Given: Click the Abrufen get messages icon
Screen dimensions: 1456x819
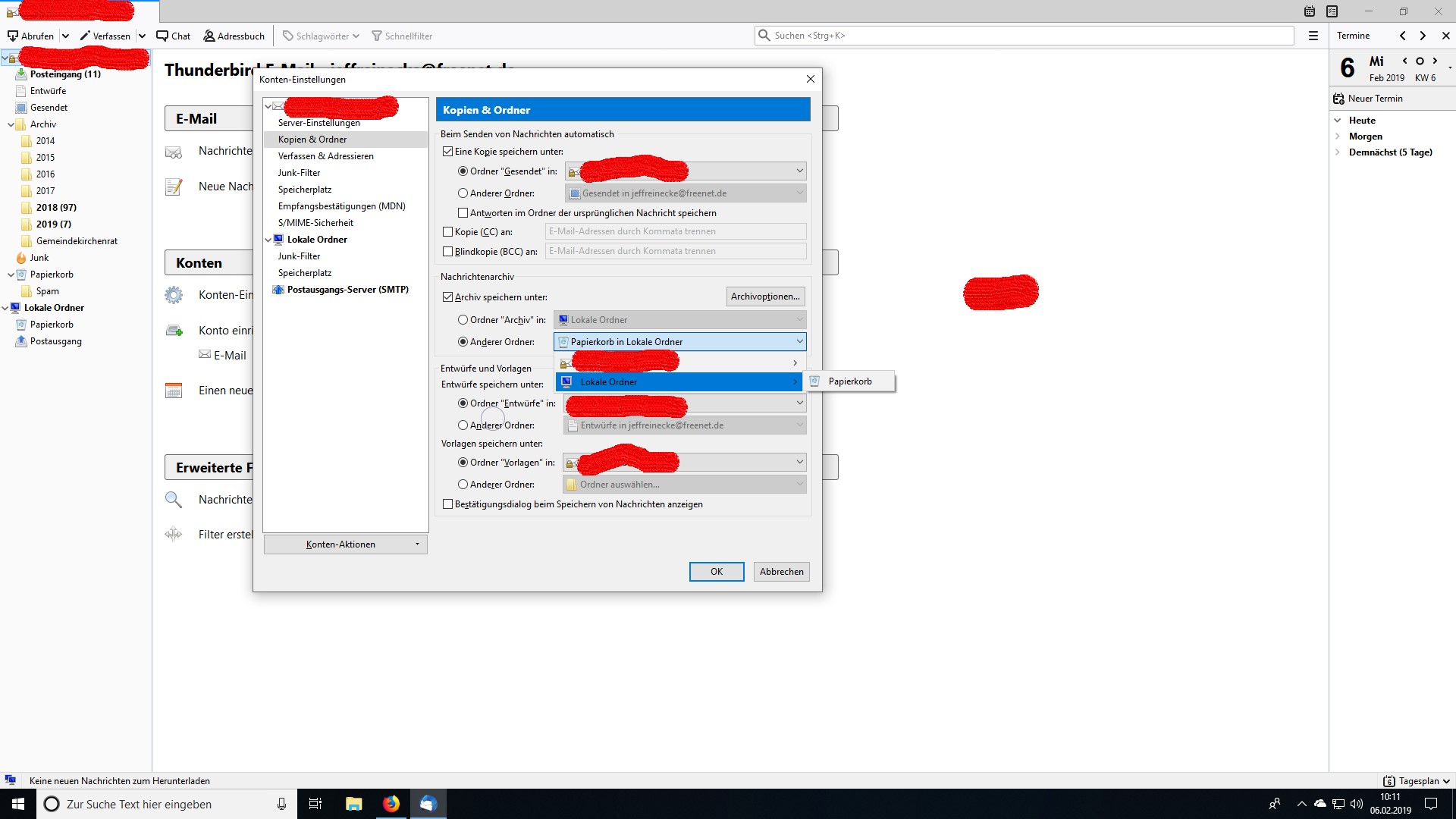Looking at the screenshot, I should [13, 36].
